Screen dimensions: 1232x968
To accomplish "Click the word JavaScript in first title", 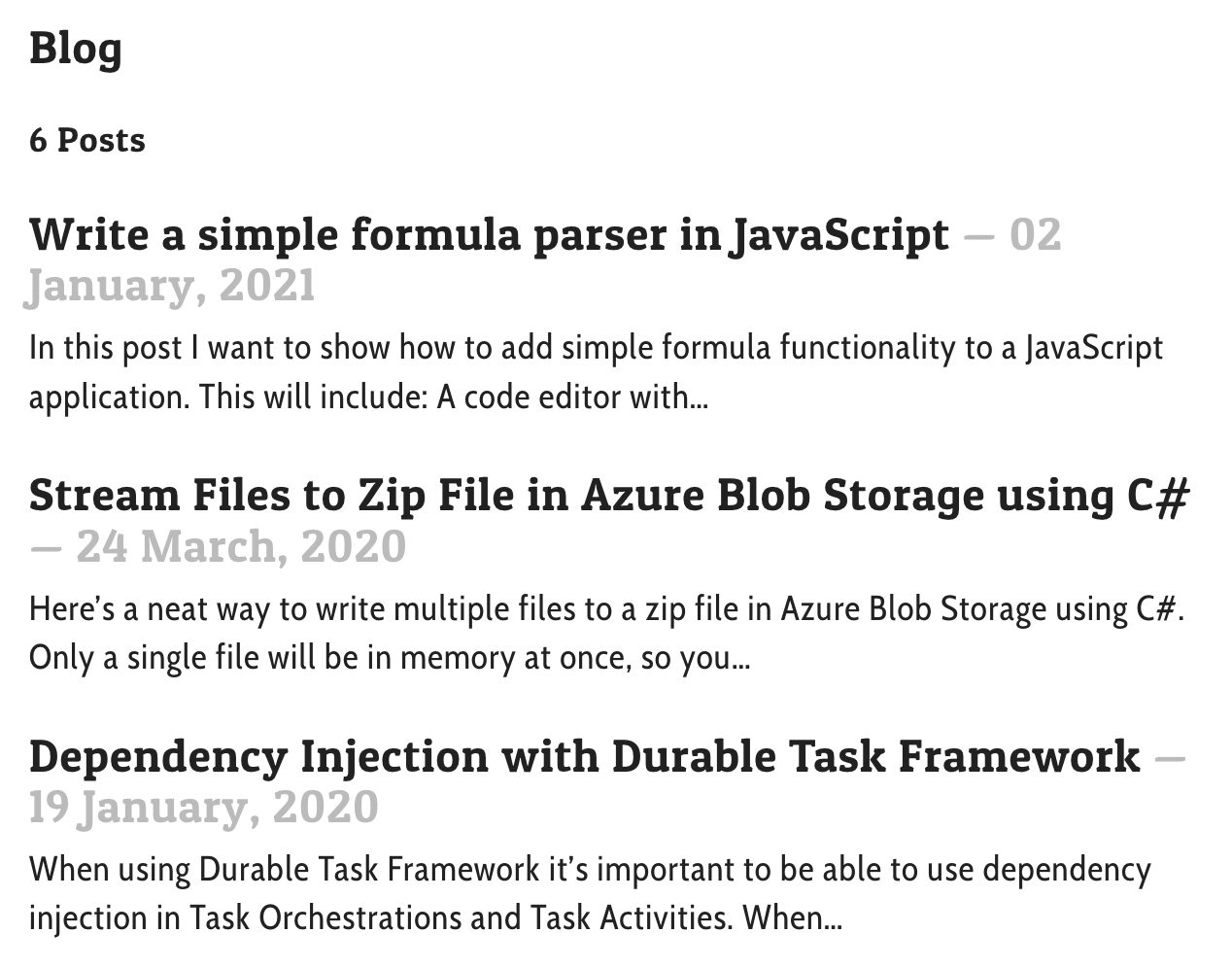I will click(838, 237).
